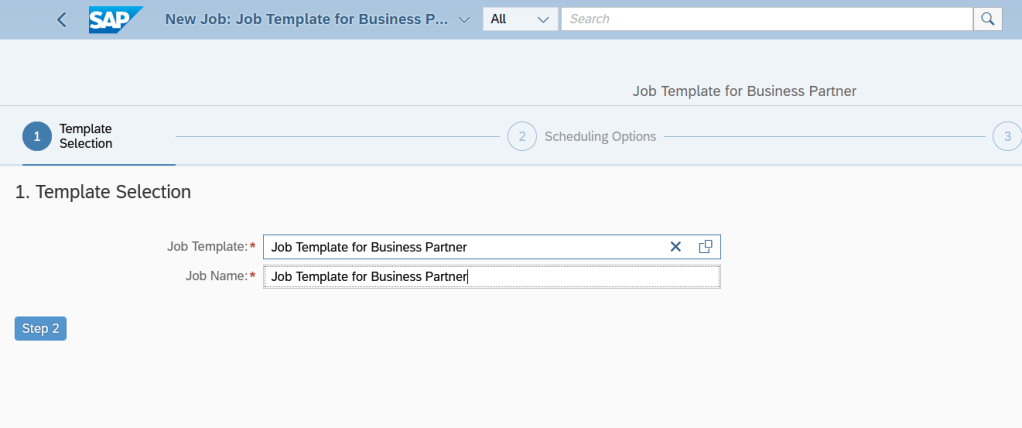Click inside the Job Template input field
Image resolution: width=1022 pixels, height=428 pixels.
(x=460, y=247)
